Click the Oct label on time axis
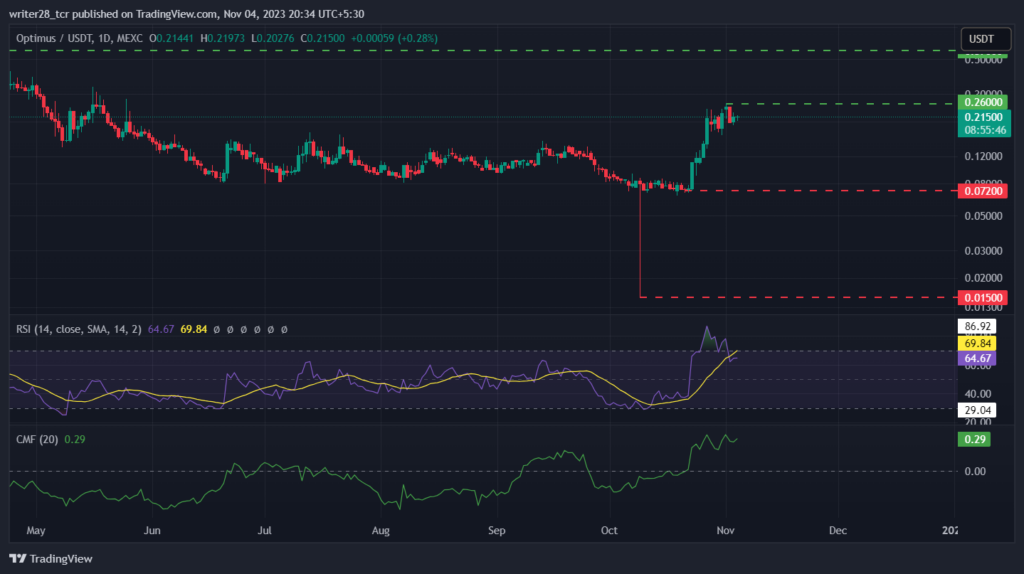 coord(609,530)
